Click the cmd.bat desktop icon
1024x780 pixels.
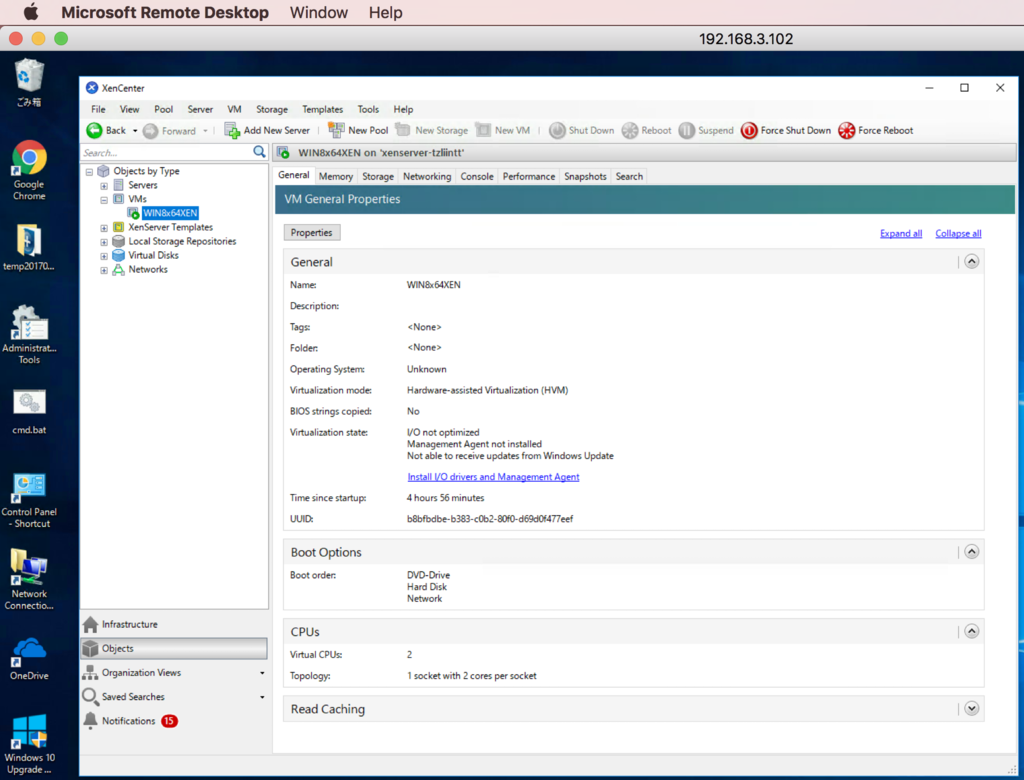point(29,412)
